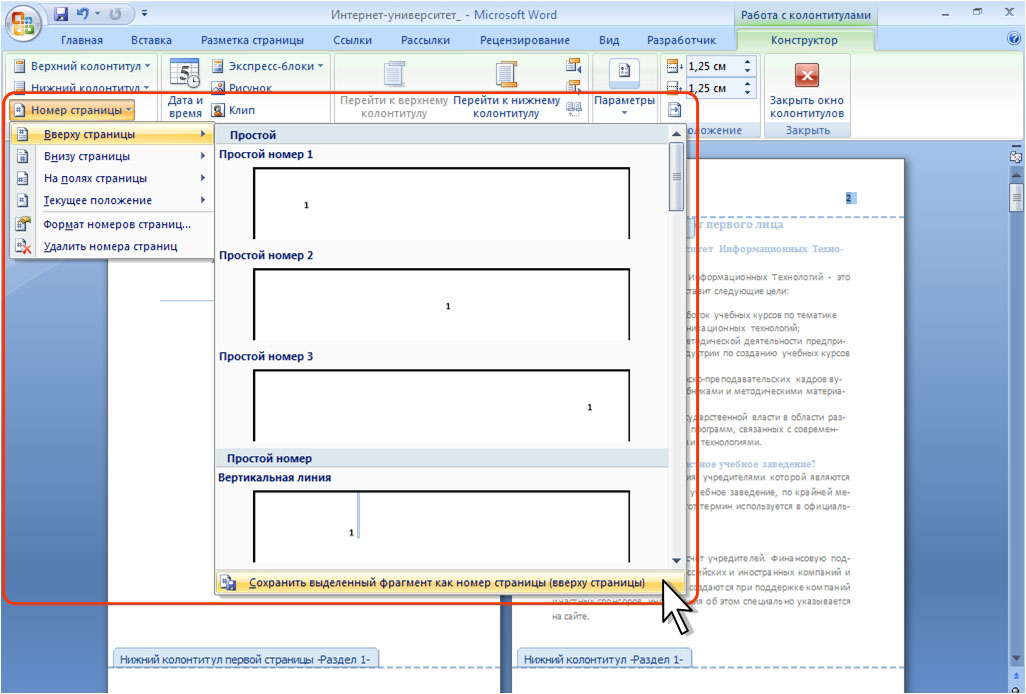This screenshot has width=1026, height=694.
Task: Click the ruler toggle above scrollbar
Action: [1016, 157]
